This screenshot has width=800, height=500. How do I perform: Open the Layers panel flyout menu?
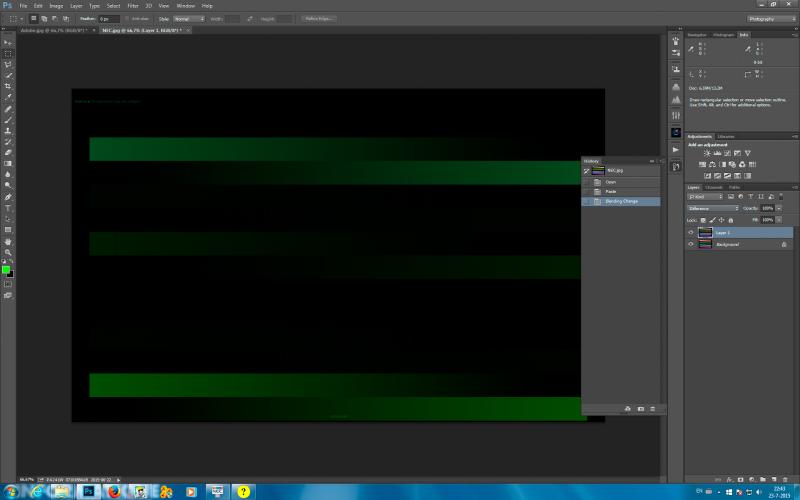tap(795, 187)
